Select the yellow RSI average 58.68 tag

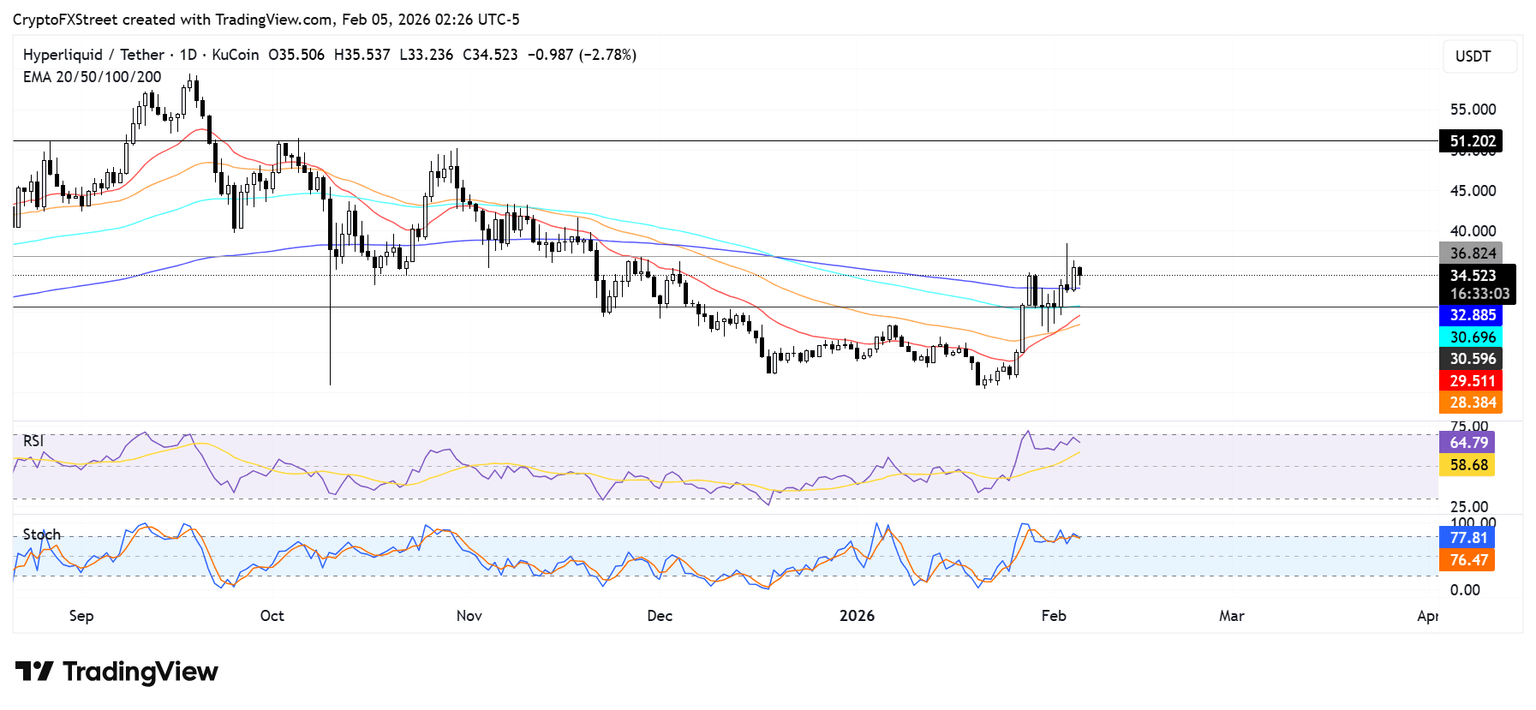[1466, 465]
